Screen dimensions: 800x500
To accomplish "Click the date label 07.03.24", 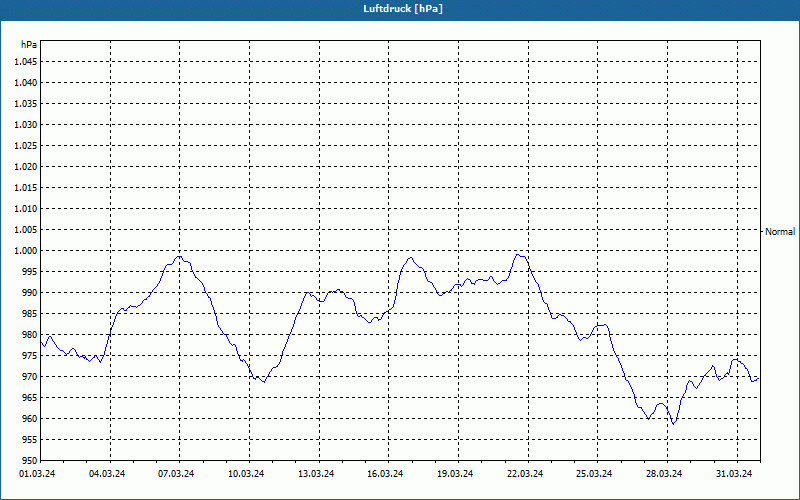I will point(176,474).
